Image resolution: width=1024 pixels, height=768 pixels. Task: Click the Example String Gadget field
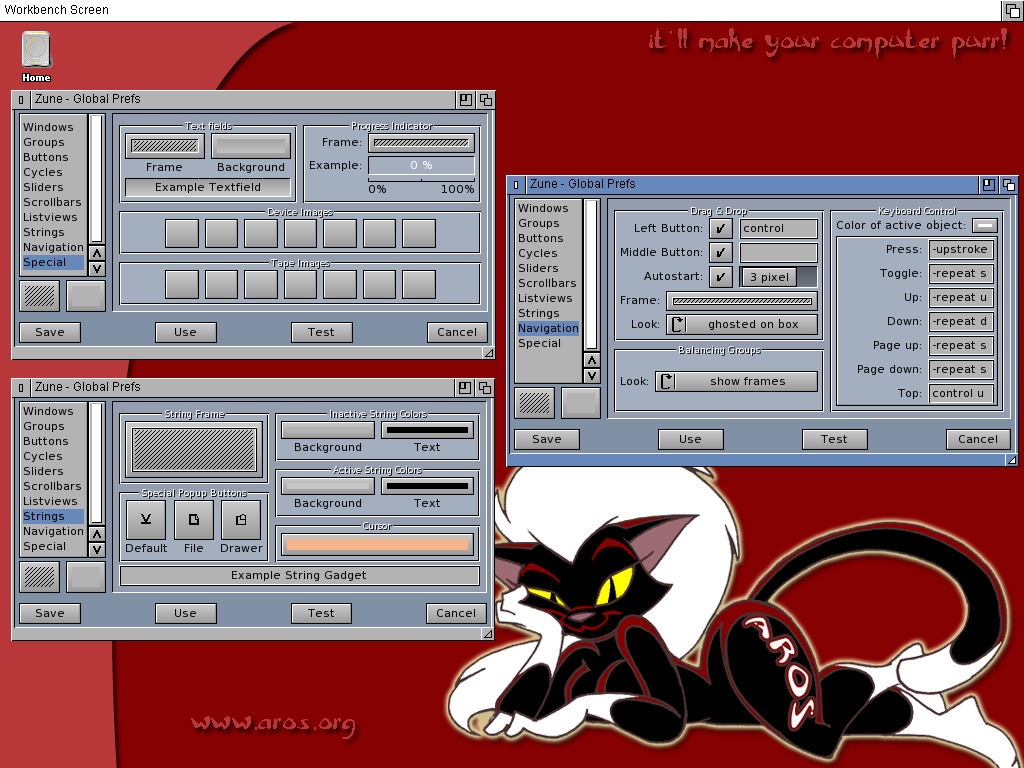pyautogui.click(x=300, y=576)
